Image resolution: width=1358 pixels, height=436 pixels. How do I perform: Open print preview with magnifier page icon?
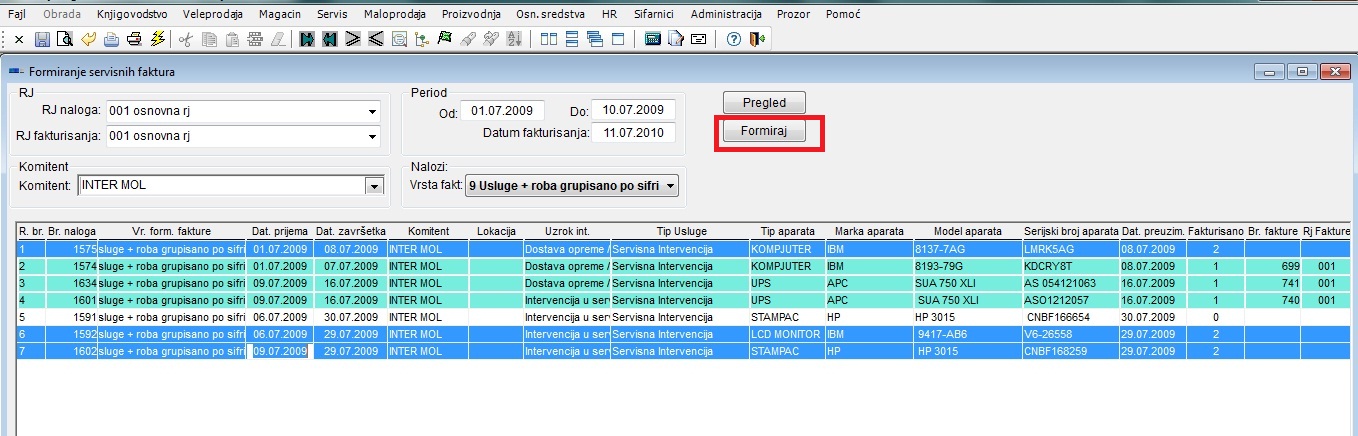65,40
